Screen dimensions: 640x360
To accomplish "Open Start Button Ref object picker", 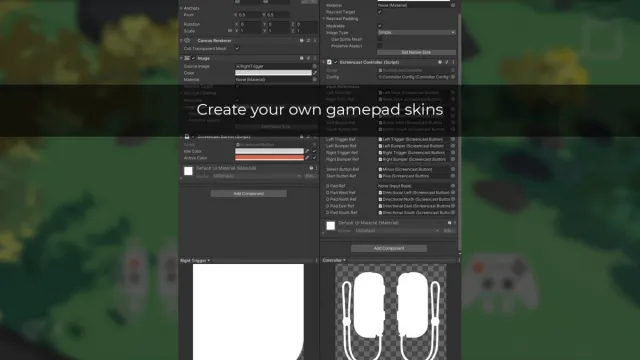I will (x=453, y=176).
